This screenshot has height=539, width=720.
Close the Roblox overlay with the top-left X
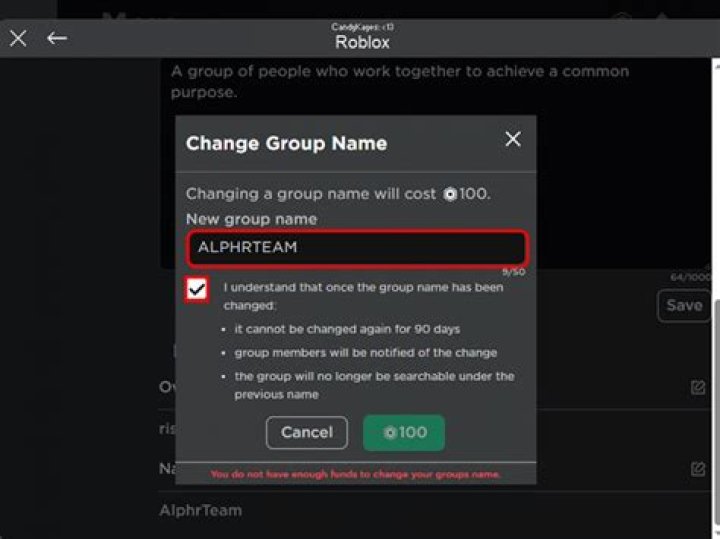18,38
